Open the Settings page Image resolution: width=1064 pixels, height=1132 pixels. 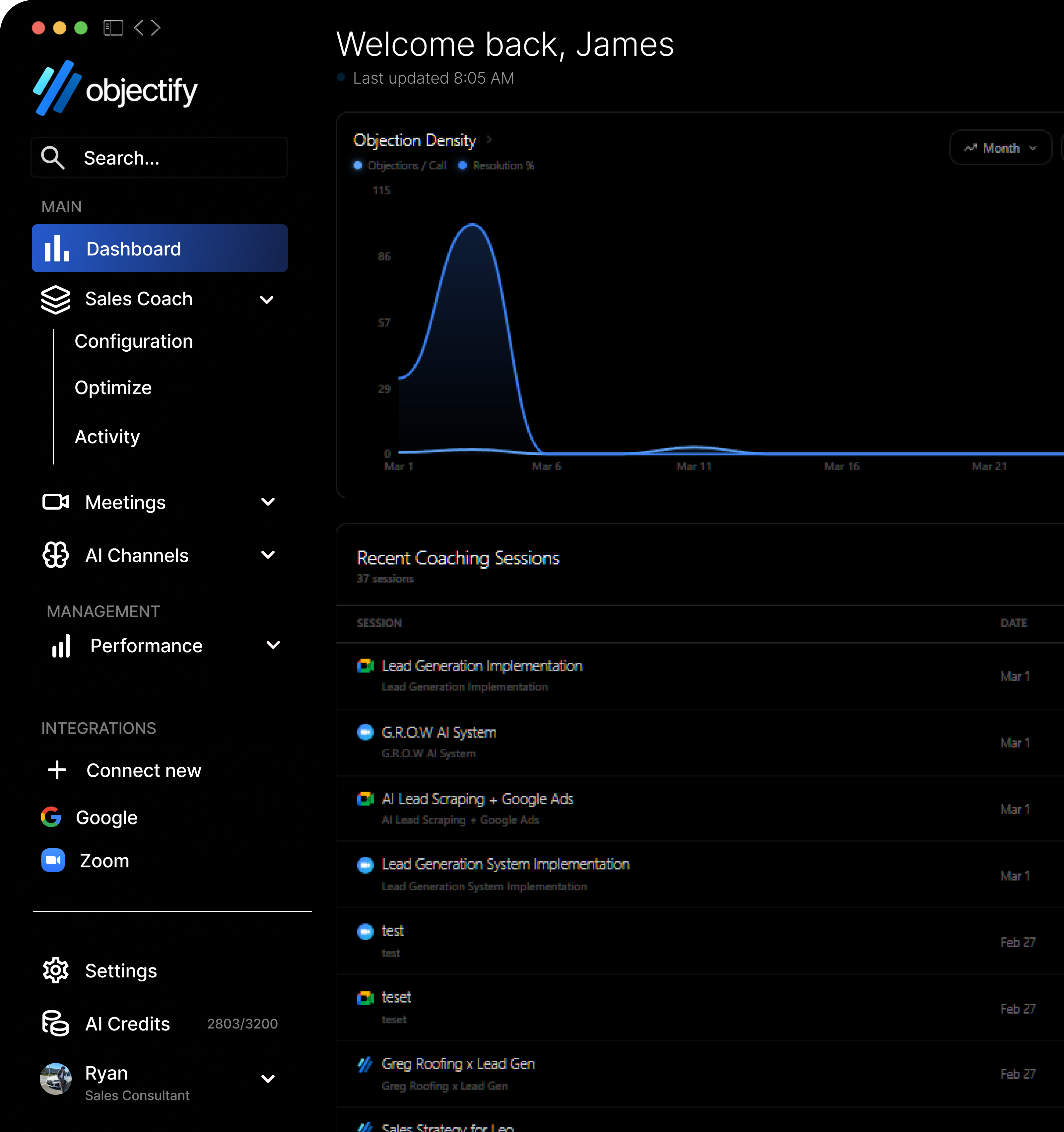(121, 971)
